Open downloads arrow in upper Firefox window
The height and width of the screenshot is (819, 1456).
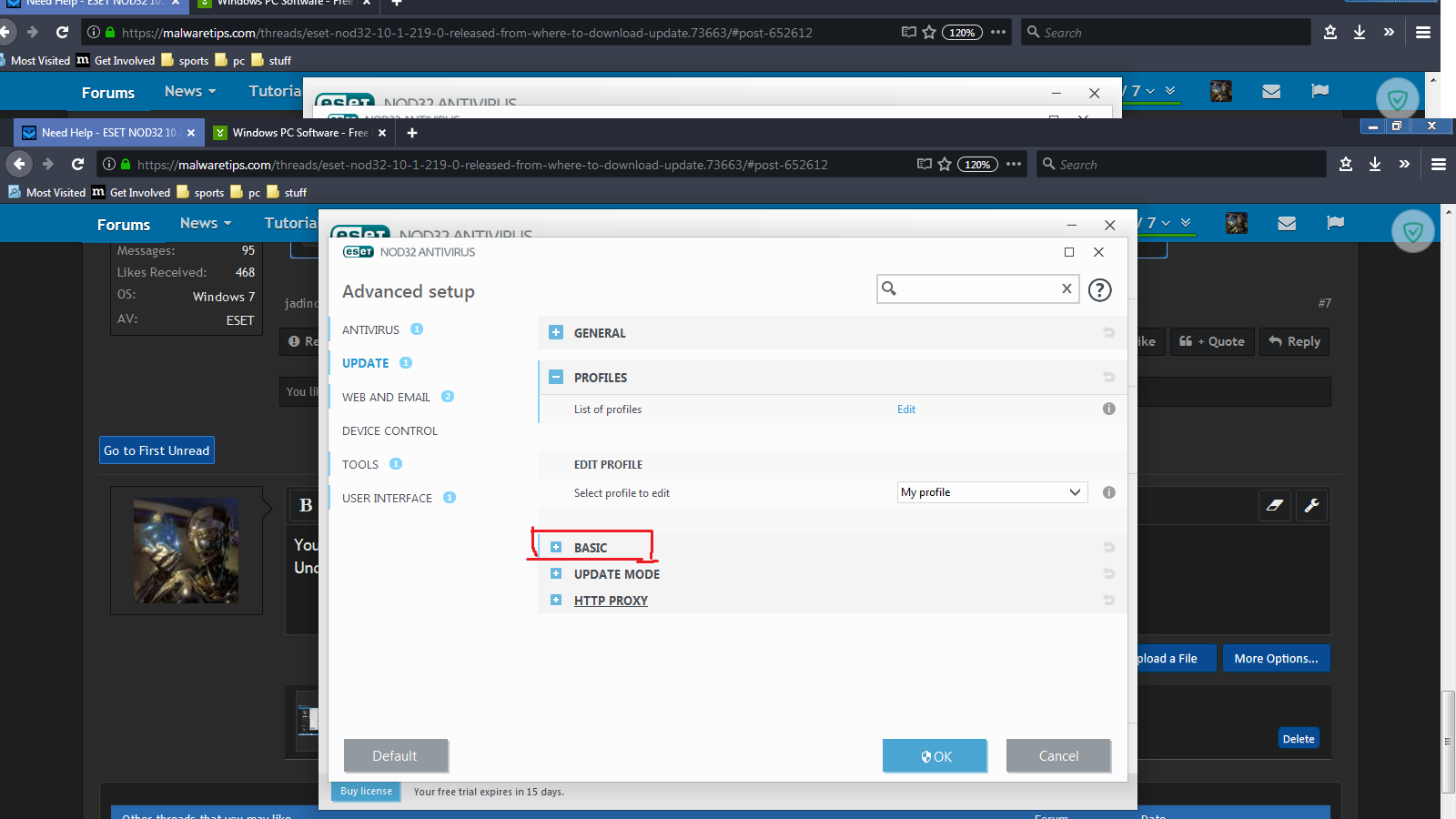[x=1360, y=32]
